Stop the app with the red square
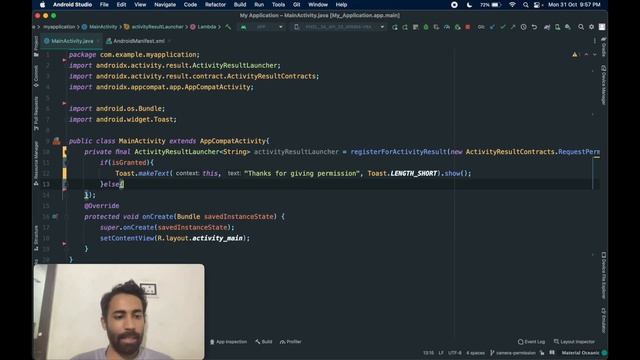640x360 pixels. click(468, 27)
